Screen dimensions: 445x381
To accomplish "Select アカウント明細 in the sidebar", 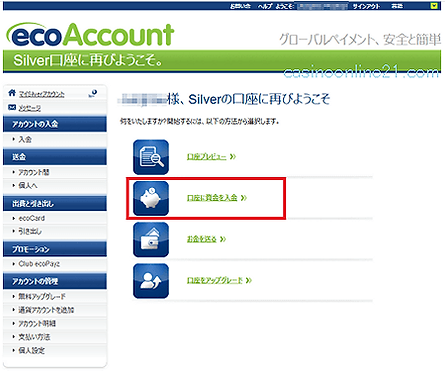I will [37, 323].
